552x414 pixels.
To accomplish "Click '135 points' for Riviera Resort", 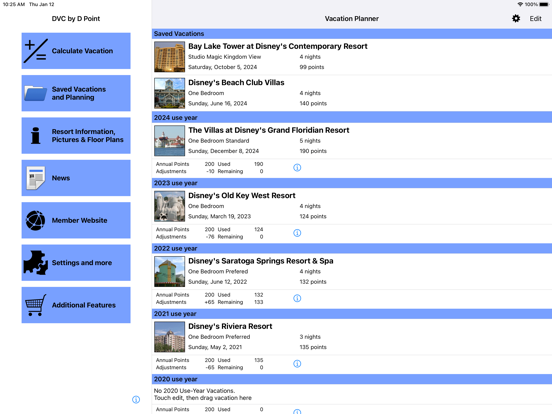I will 313,347.
